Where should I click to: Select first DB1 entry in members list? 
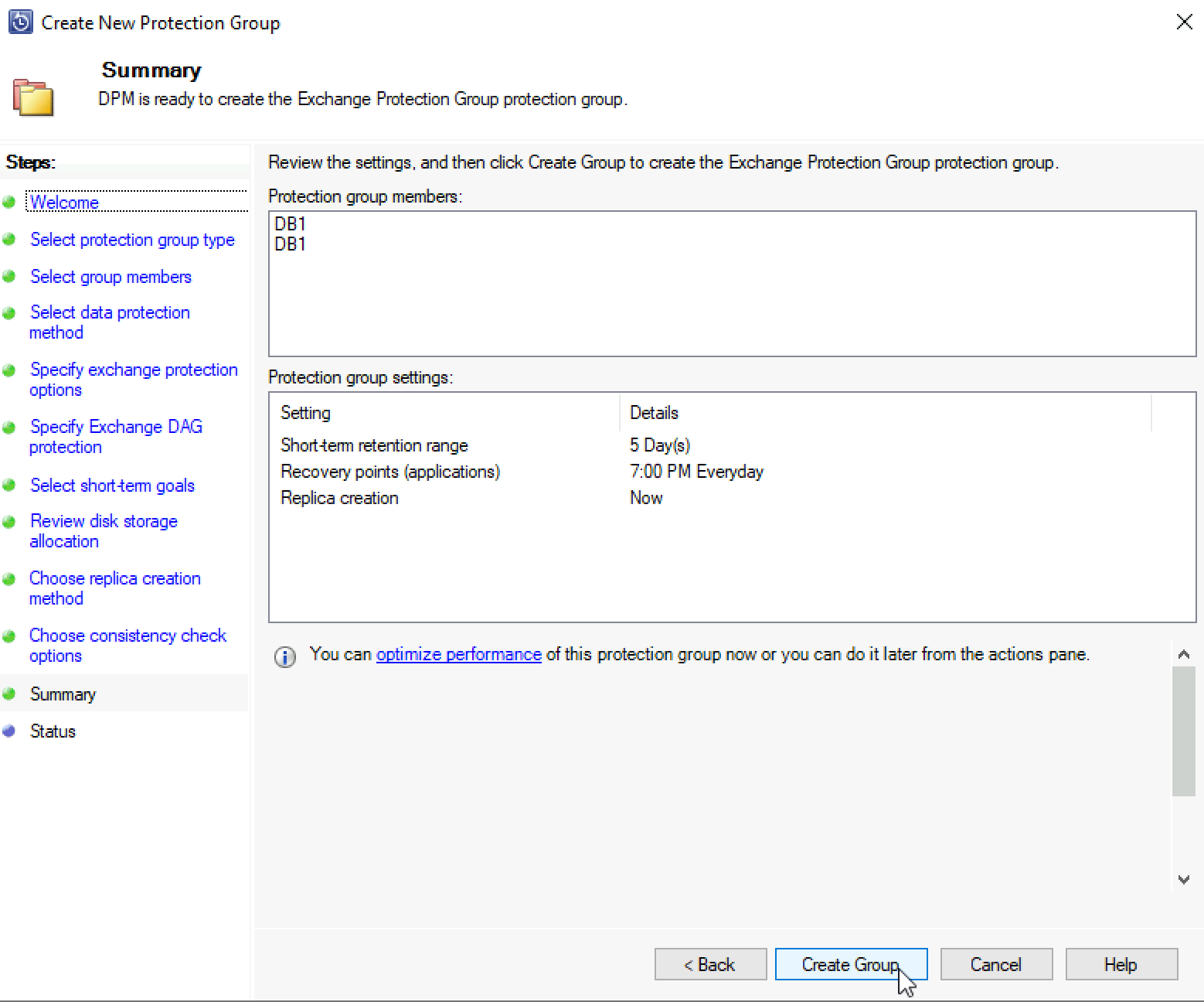[291, 224]
